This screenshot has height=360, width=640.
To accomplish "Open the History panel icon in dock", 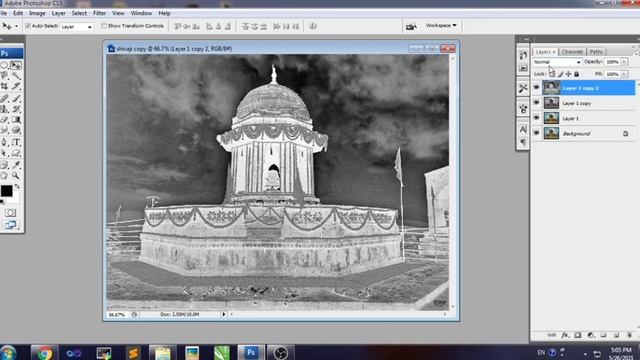I will coord(523,55).
